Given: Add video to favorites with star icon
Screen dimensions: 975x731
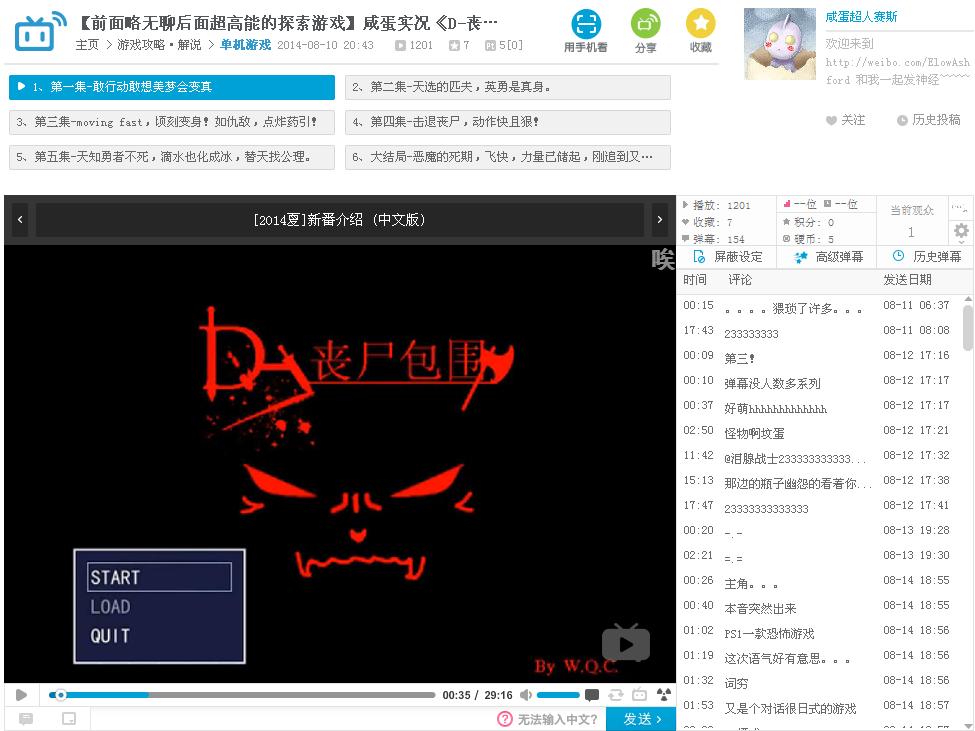Looking at the screenshot, I should pos(700,24).
